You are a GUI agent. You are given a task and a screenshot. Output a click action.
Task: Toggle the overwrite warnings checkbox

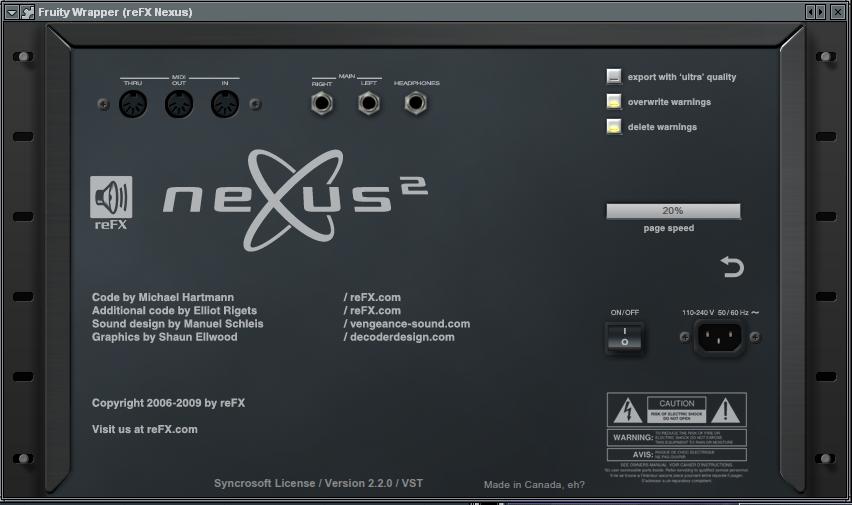point(614,102)
